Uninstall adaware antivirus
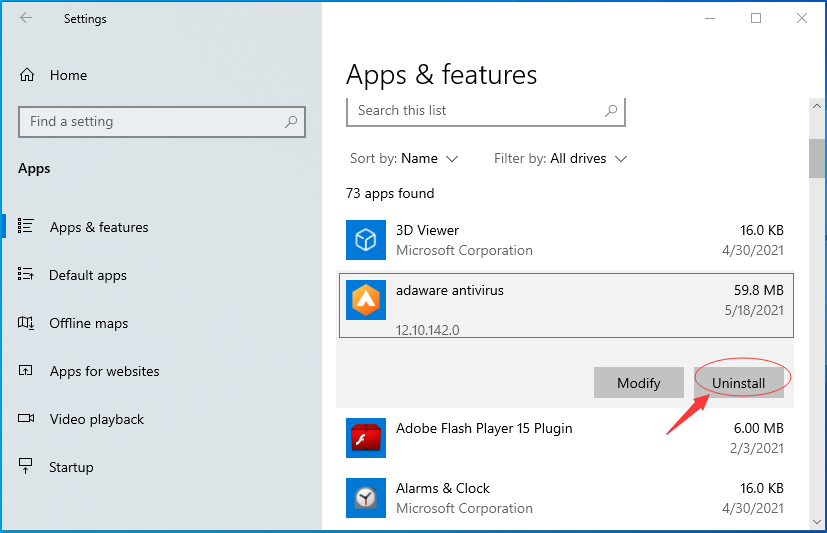 (738, 383)
